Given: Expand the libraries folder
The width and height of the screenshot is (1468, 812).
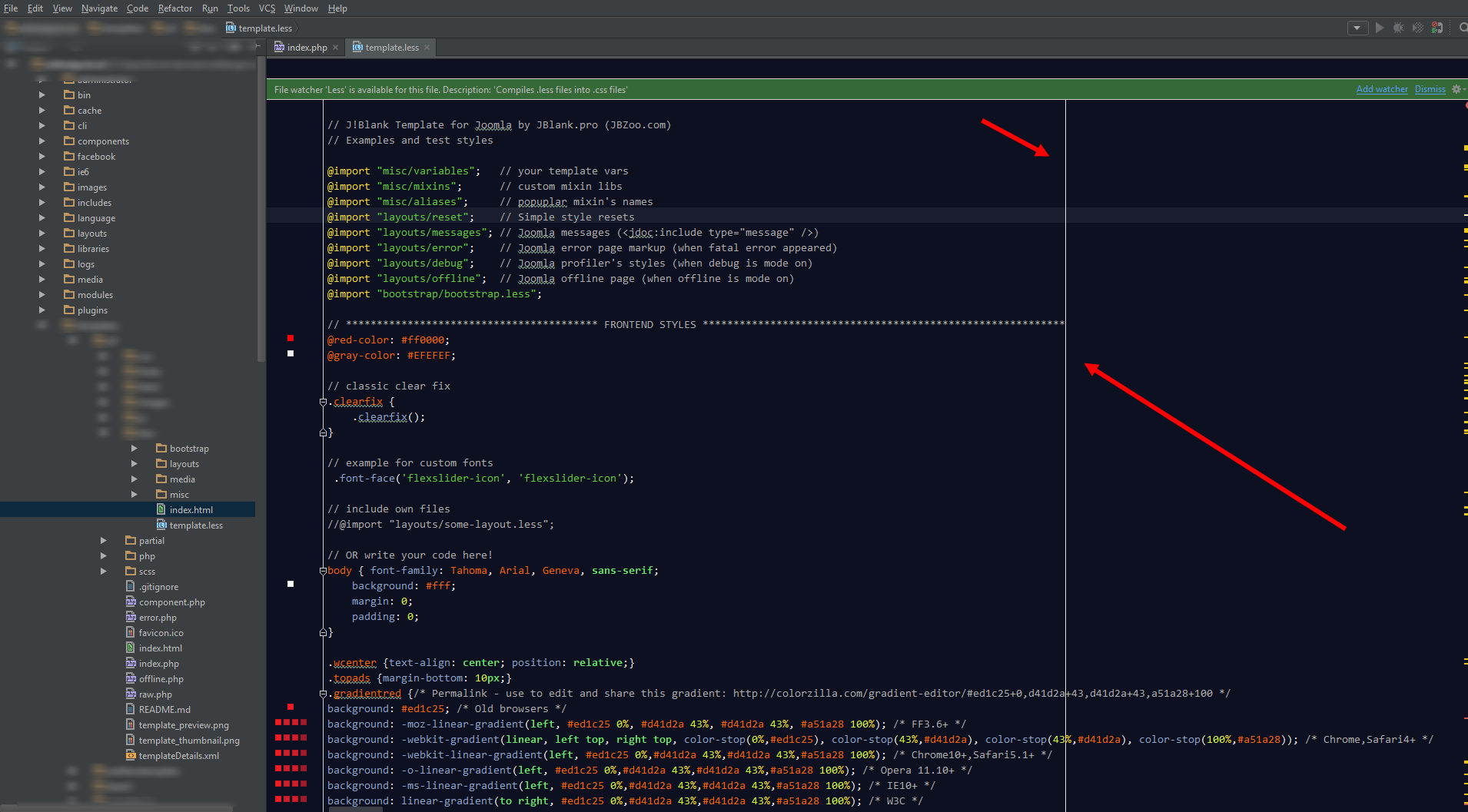Looking at the screenshot, I should click(x=42, y=249).
